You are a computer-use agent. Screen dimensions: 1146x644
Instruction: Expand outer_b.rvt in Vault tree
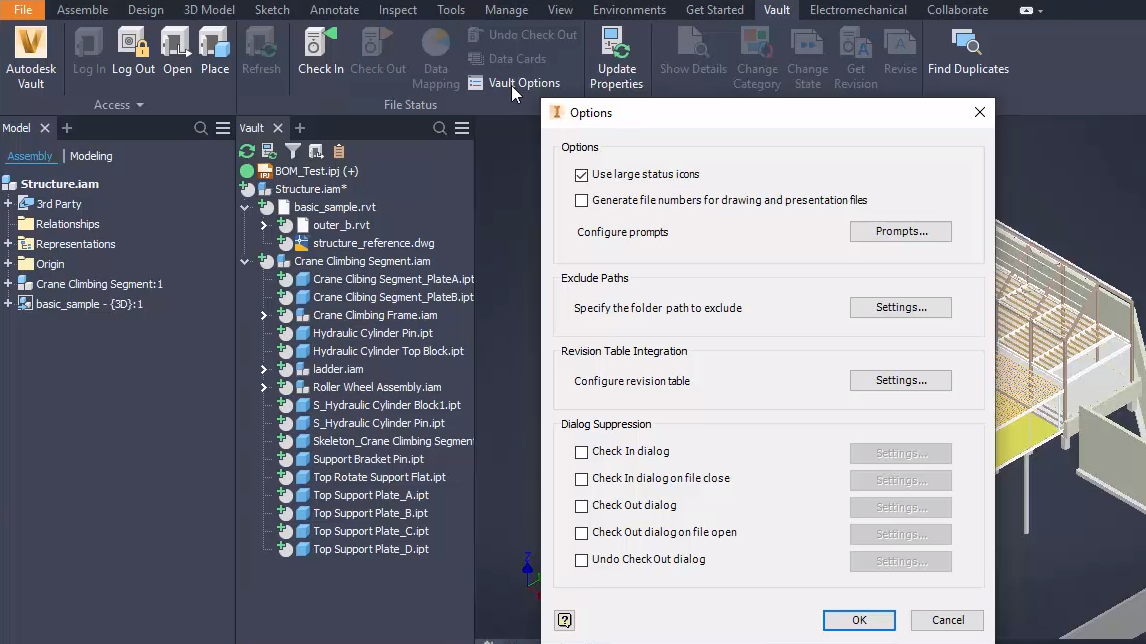click(264, 225)
